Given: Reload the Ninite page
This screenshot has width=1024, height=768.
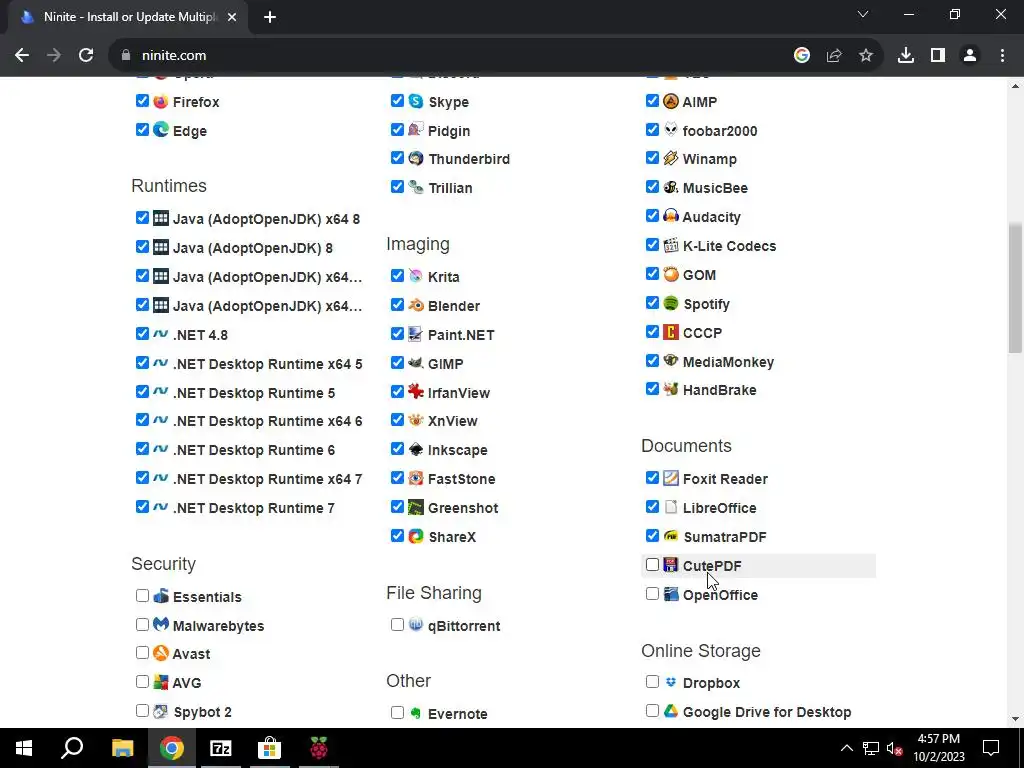Looking at the screenshot, I should [86, 56].
